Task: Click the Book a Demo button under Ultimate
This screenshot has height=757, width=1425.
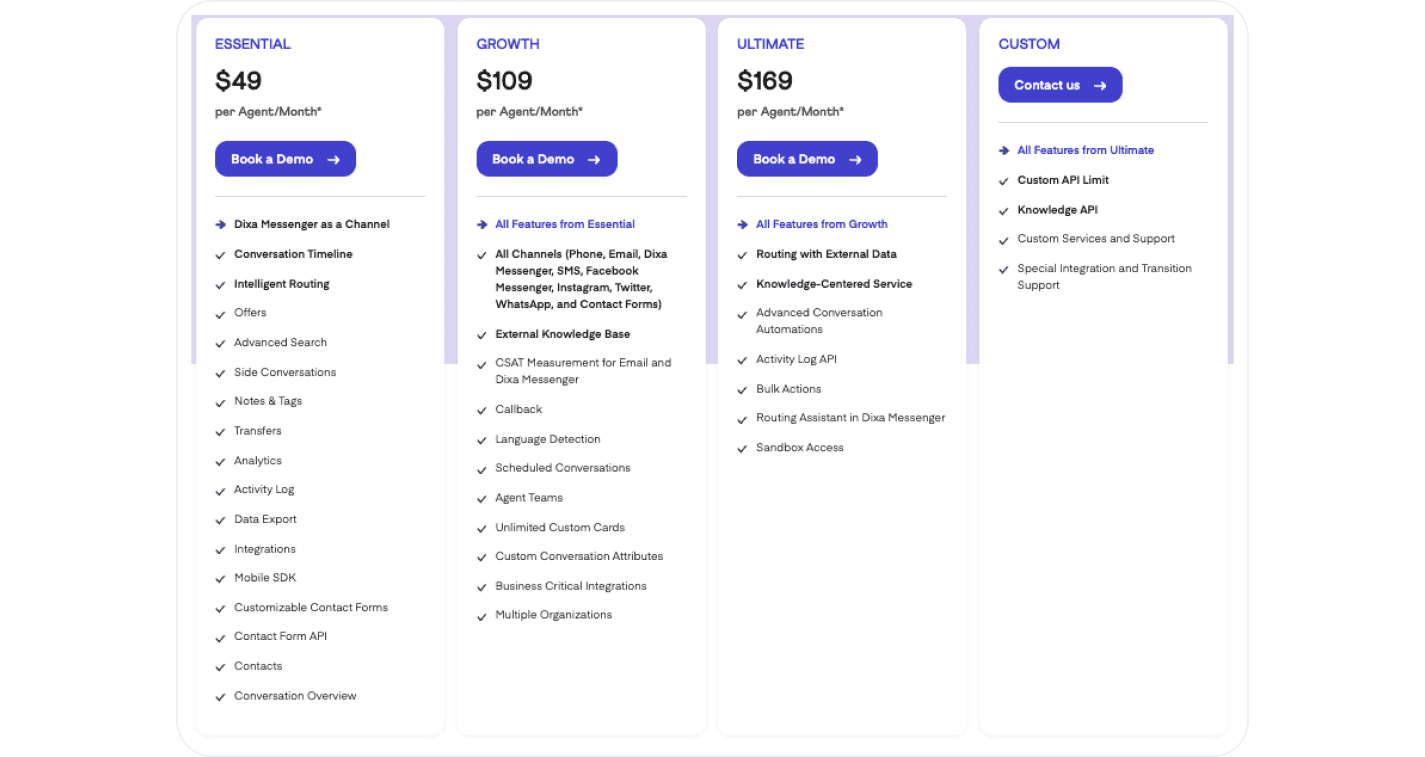Action: pos(807,159)
